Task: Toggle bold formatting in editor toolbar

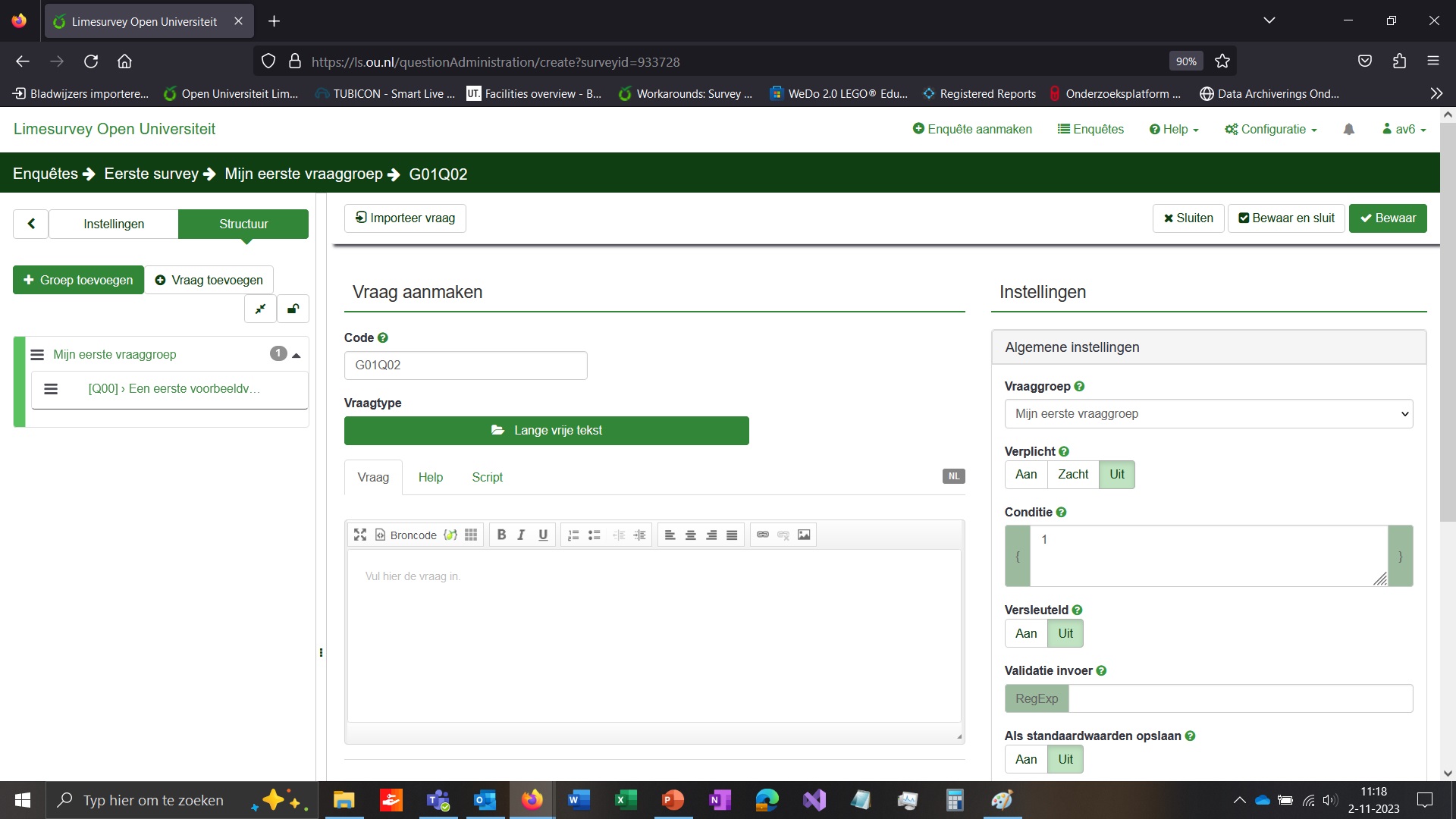Action: point(501,535)
